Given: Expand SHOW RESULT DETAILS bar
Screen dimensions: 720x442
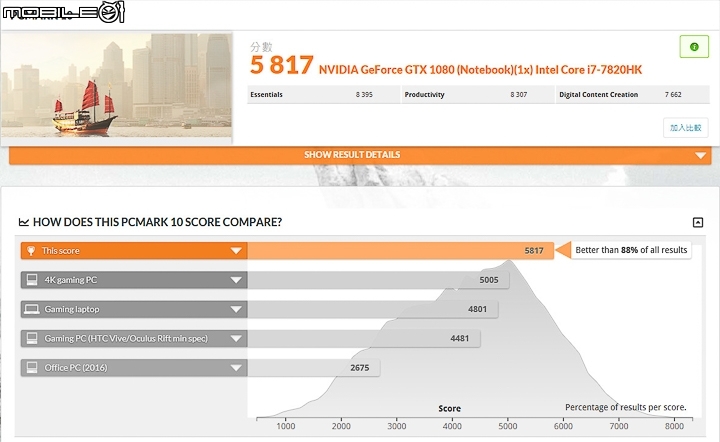Looking at the screenshot, I should 360,155.
